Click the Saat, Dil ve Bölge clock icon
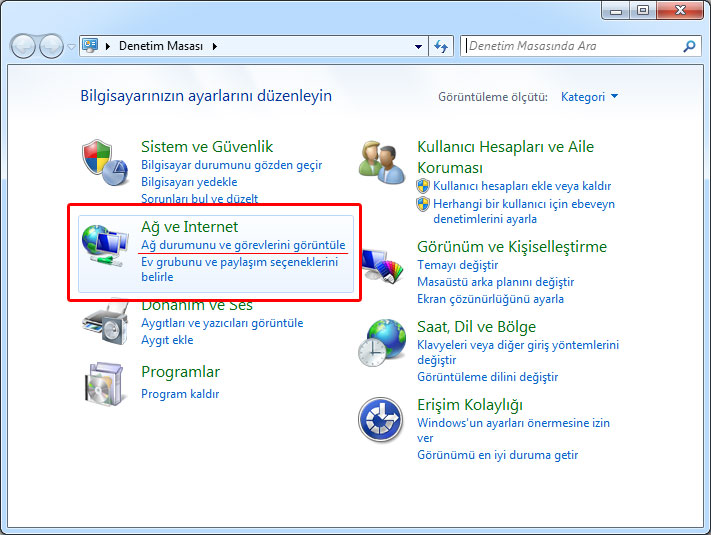This screenshot has width=711, height=535. [x=382, y=344]
